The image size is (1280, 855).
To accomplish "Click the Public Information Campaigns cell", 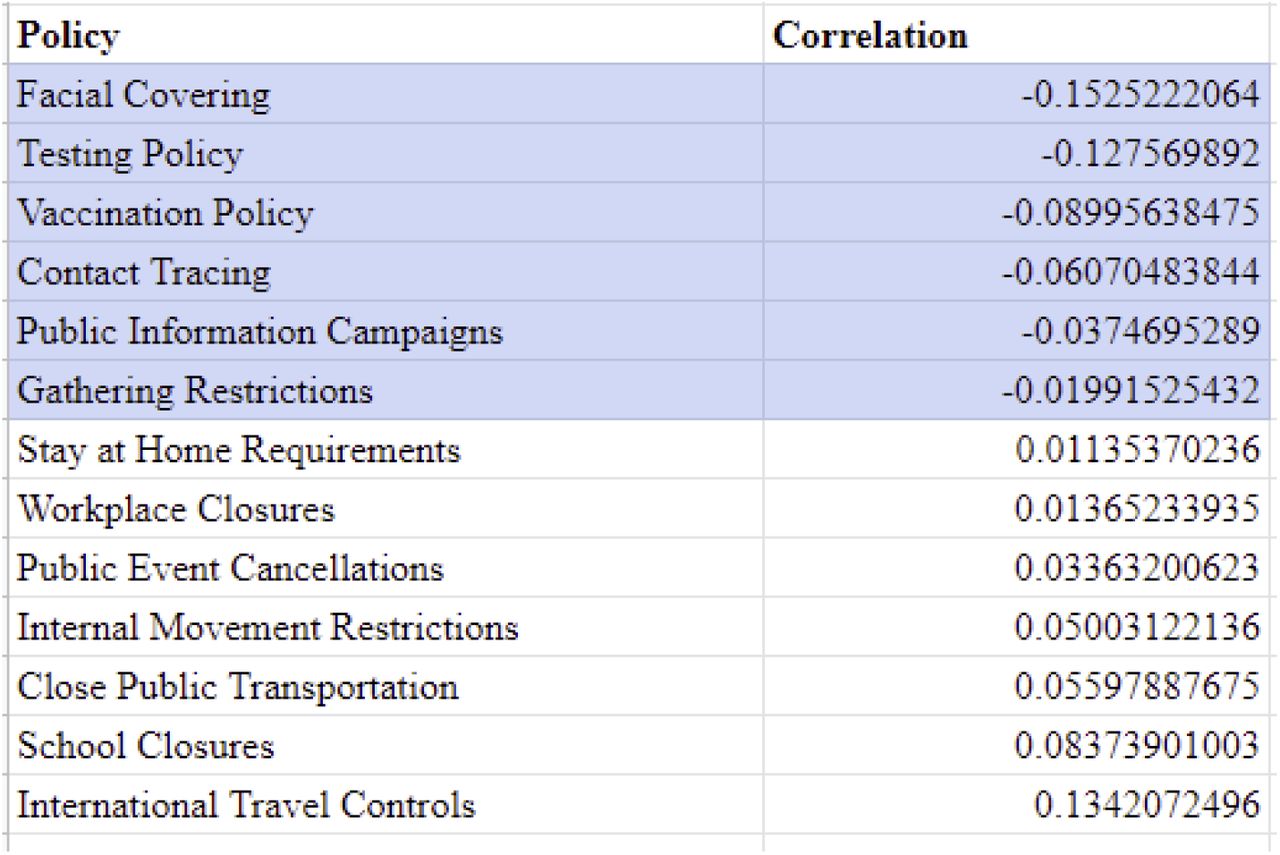I will click(386, 331).
